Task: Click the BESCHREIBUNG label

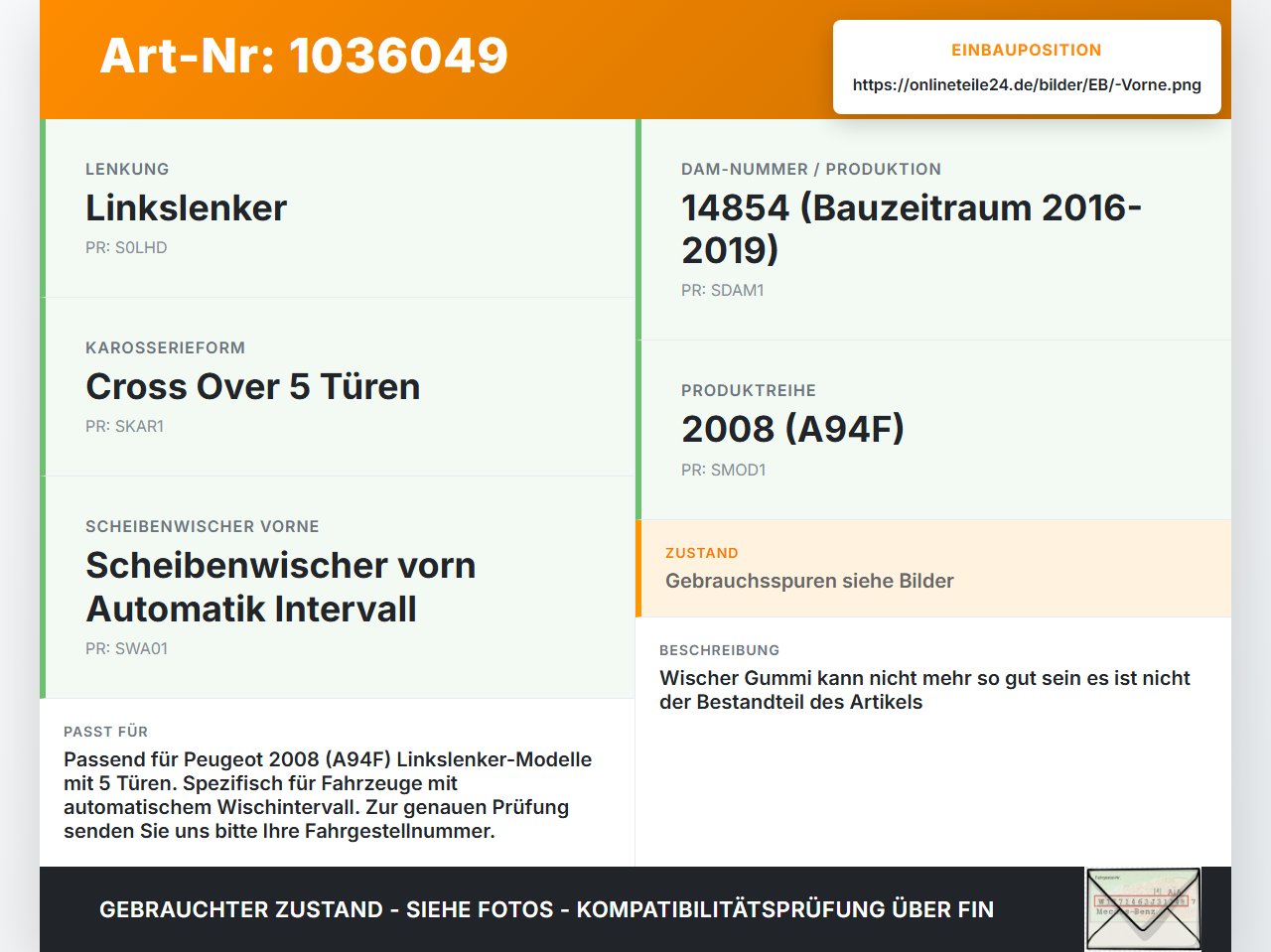Action: point(719,650)
